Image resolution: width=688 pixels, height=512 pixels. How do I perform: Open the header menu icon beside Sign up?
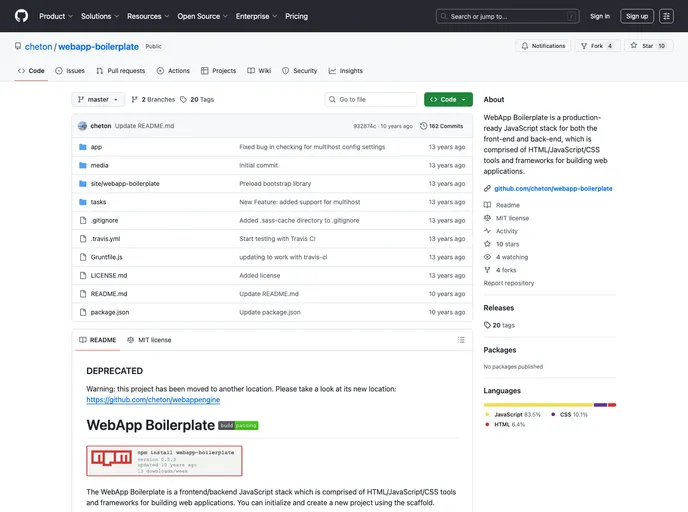click(666, 16)
